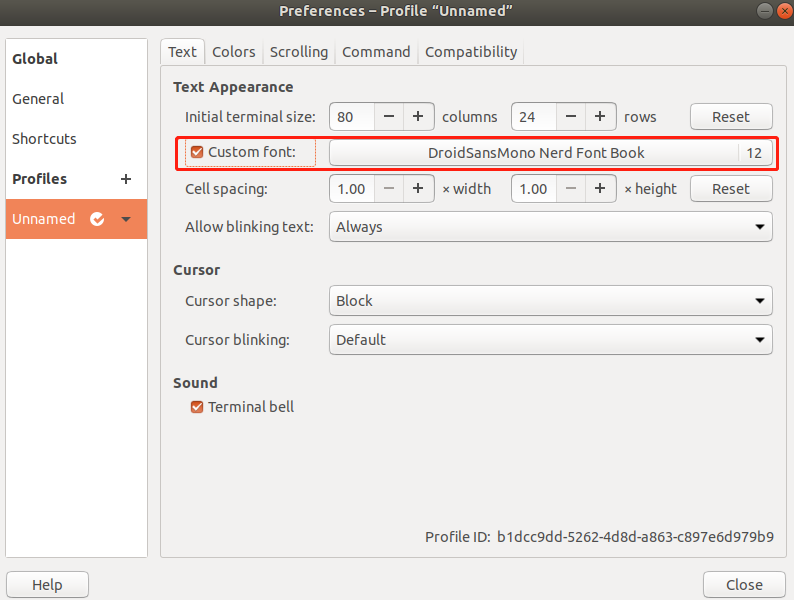Viewport: 794px width, 600px height.
Task: Switch to the Compatibility tab
Action: click(x=471, y=52)
